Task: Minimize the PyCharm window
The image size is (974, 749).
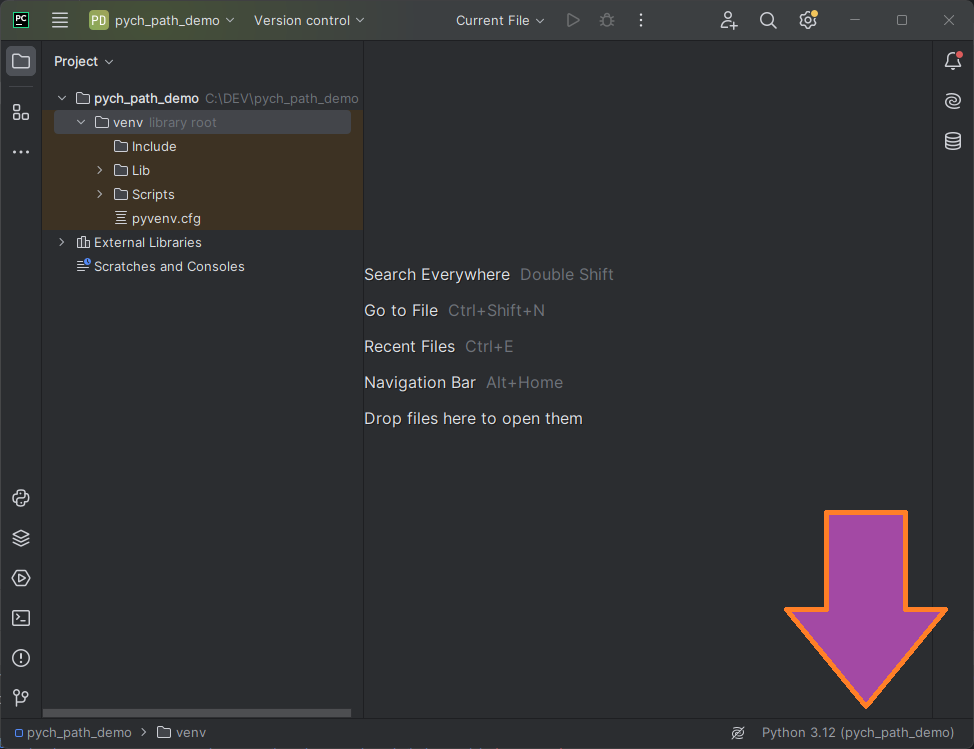Action: point(855,20)
